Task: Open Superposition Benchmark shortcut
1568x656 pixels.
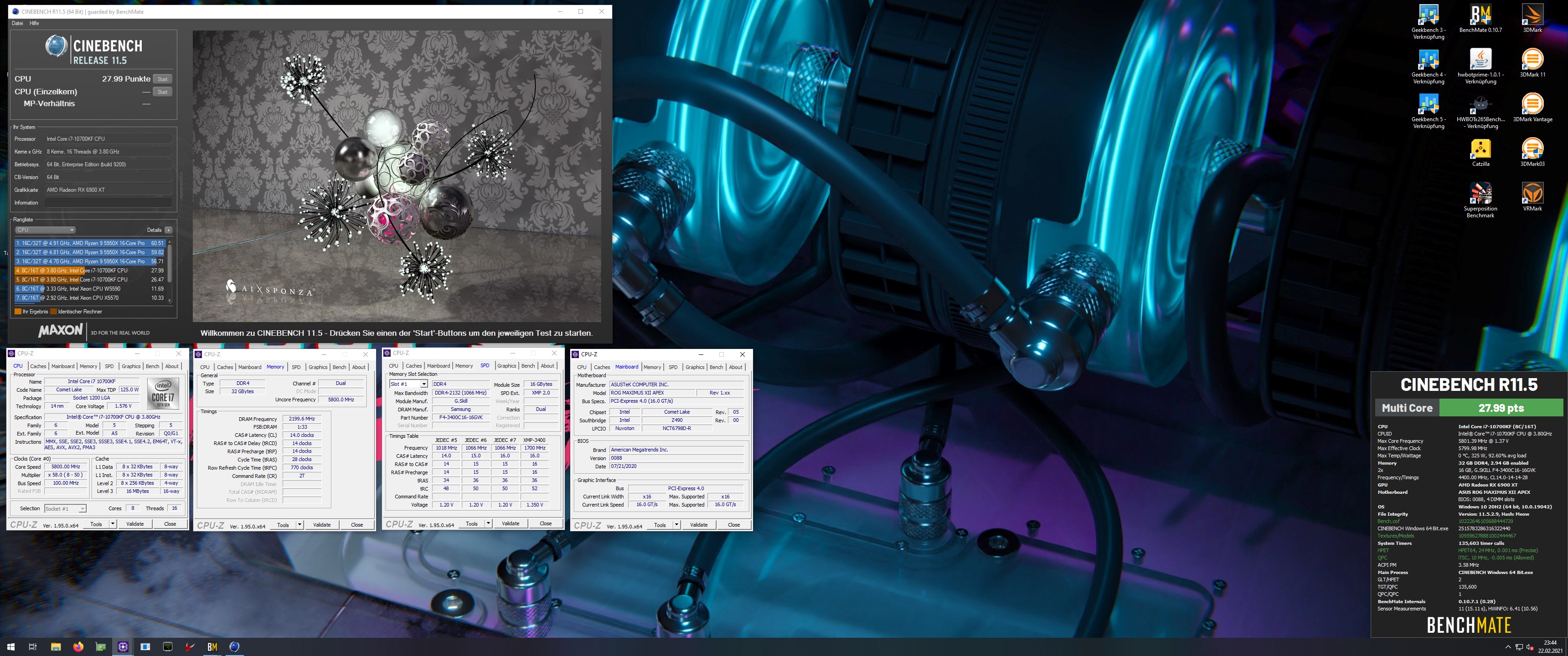Action: 1480,200
